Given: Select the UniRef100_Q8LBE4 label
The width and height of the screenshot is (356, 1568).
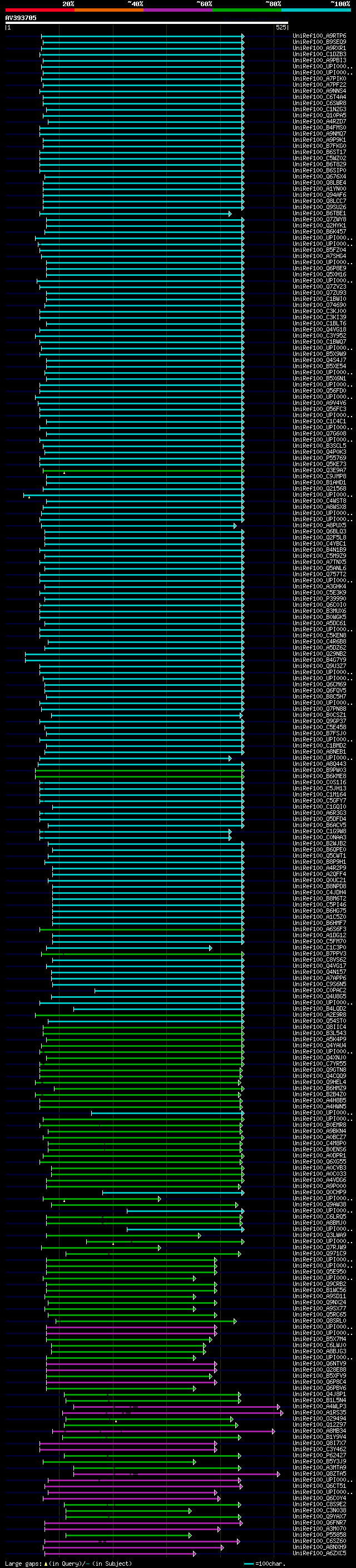Looking at the screenshot, I should click(x=319, y=182).
